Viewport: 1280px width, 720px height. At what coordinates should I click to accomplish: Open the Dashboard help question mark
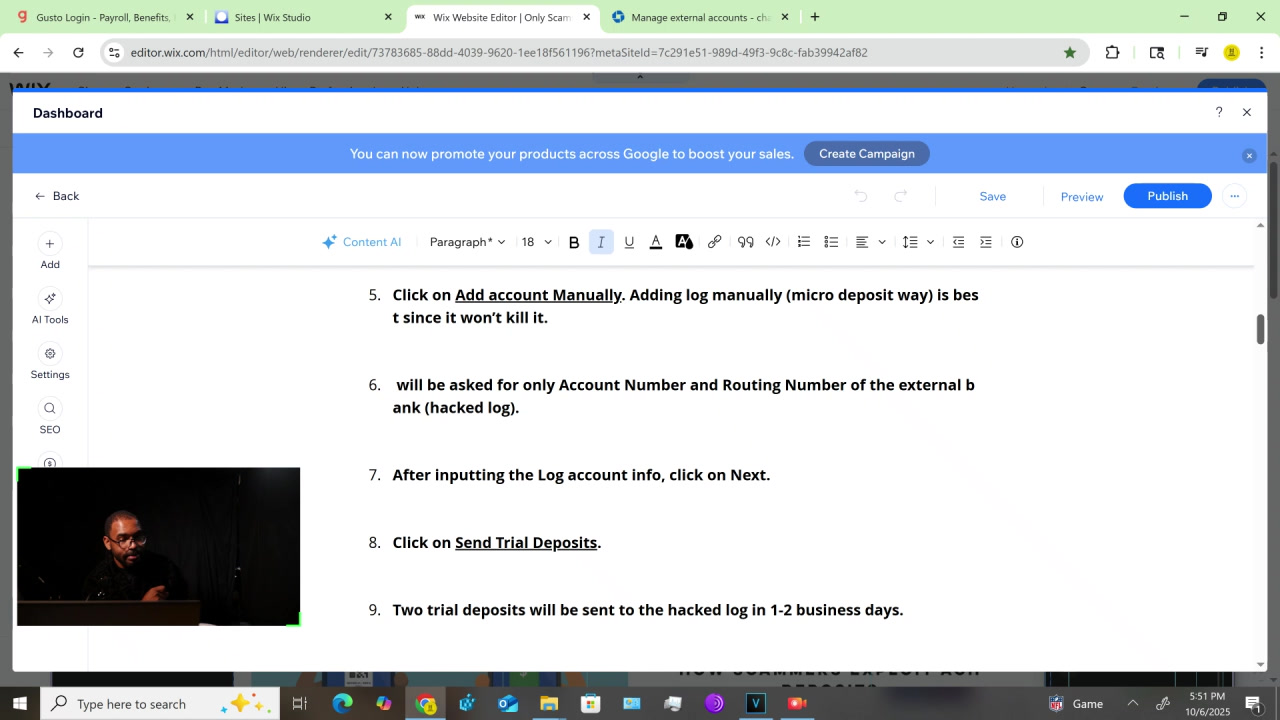[x=1218, y=113]
